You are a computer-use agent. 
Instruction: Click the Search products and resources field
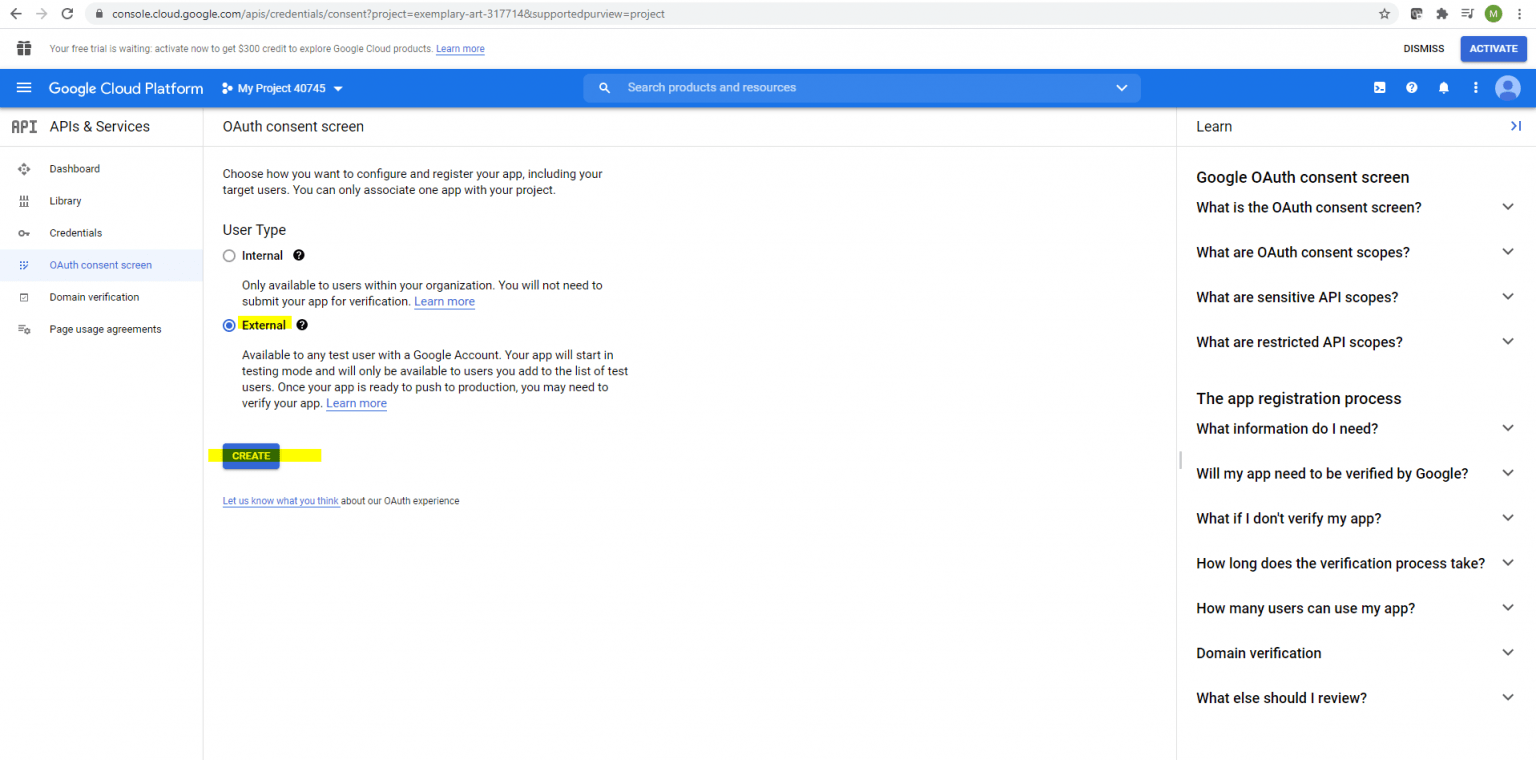[x=862, y=88]
